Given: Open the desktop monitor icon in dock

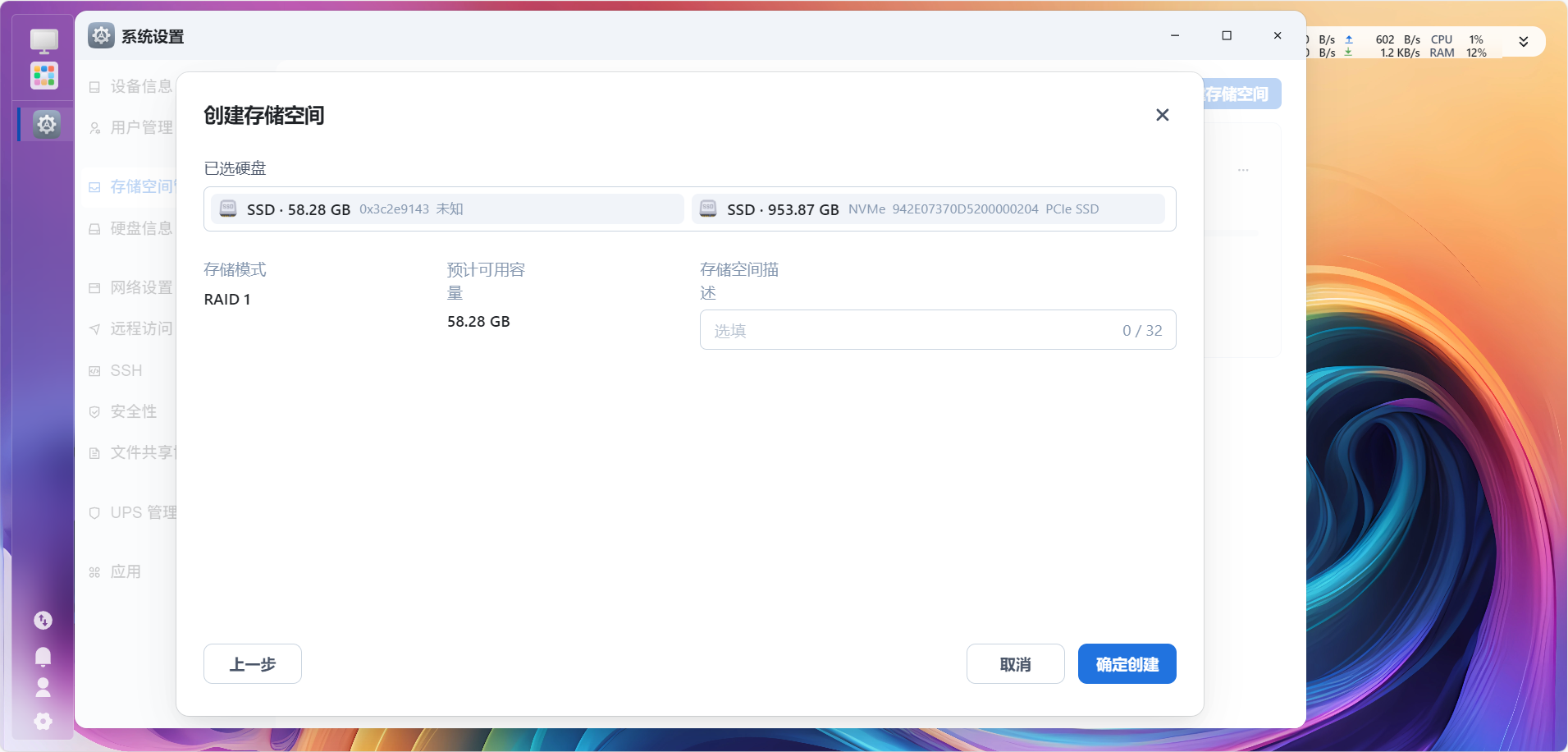Looking at the screenshot, I should pos(44,40).
